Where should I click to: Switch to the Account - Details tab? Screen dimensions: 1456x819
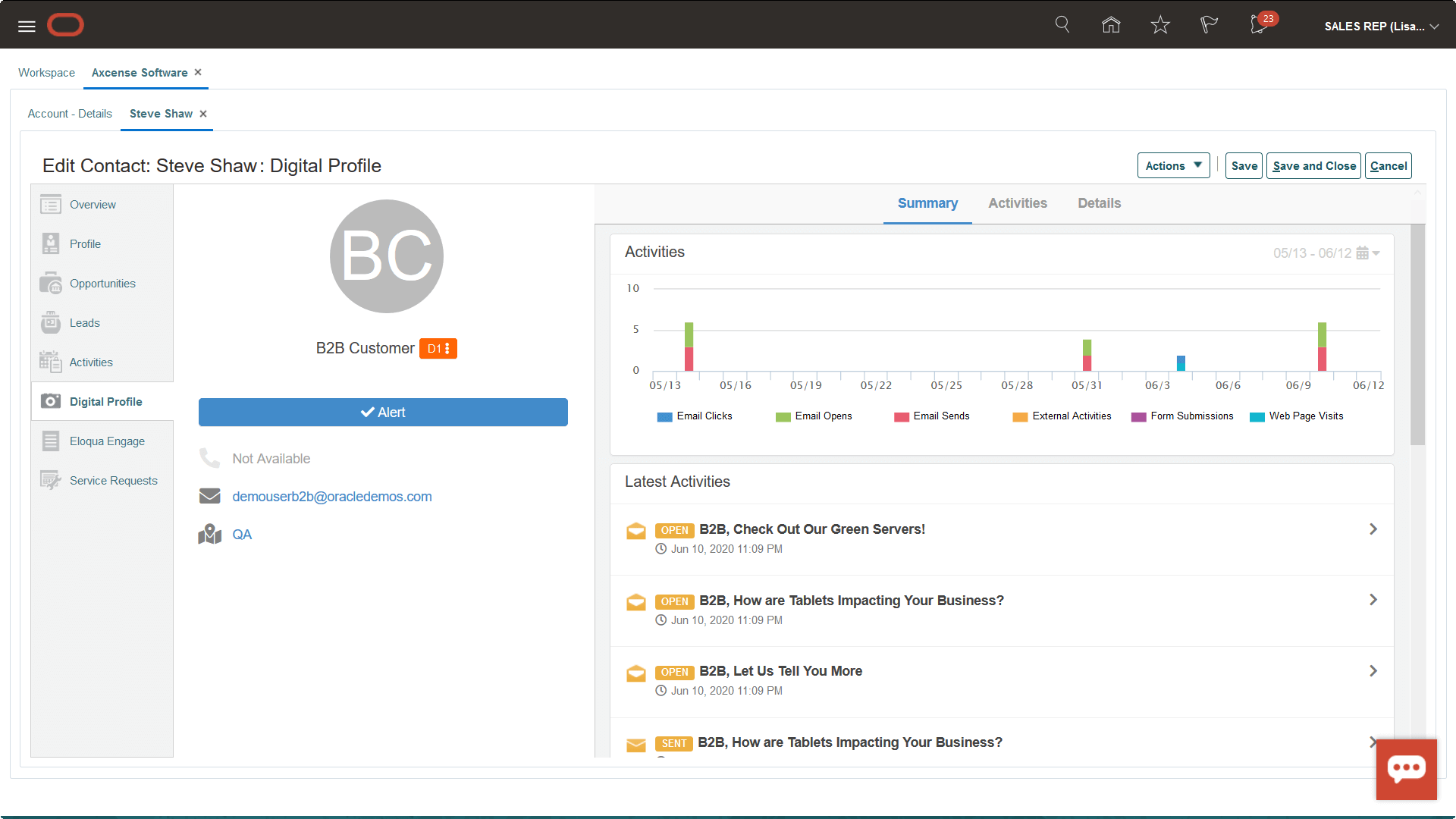(69, 113)
